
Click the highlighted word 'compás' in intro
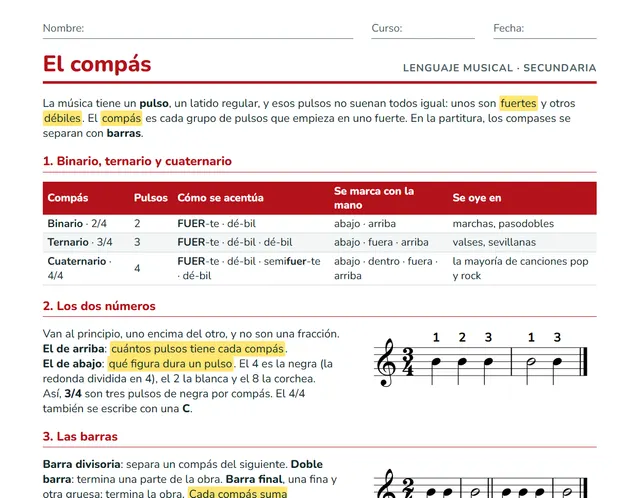121,118
